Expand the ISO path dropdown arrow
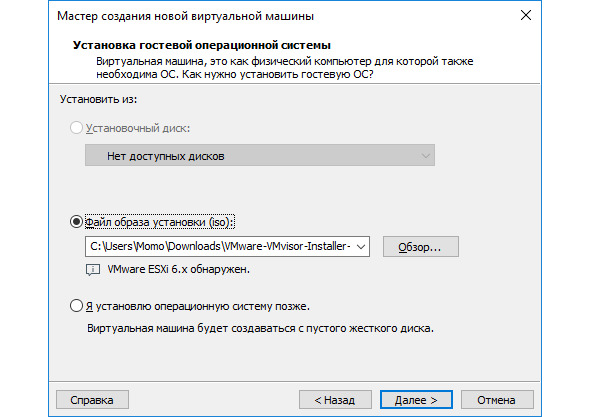This screenshot has height=417, width=591. click(361, 247)
